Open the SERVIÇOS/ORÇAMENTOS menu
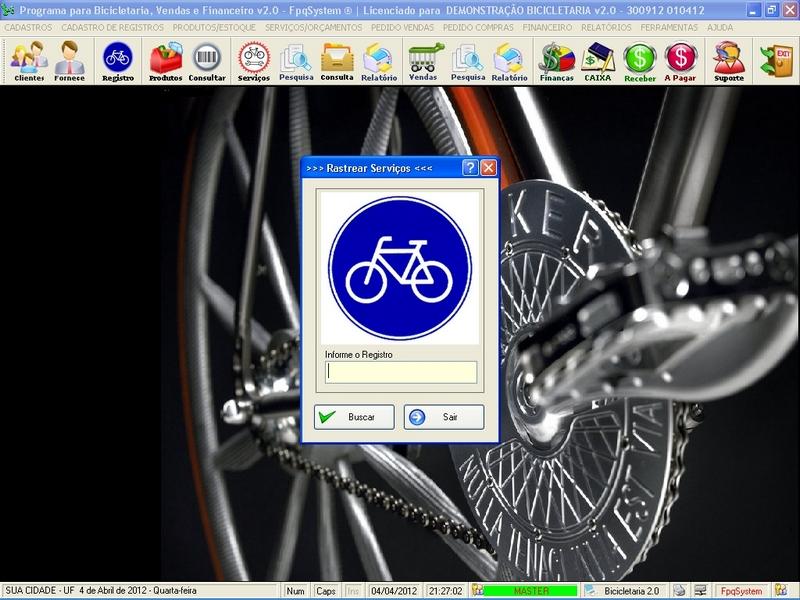Image resolution: width=800 pixels, height=600 pixels. coord(313,28)
